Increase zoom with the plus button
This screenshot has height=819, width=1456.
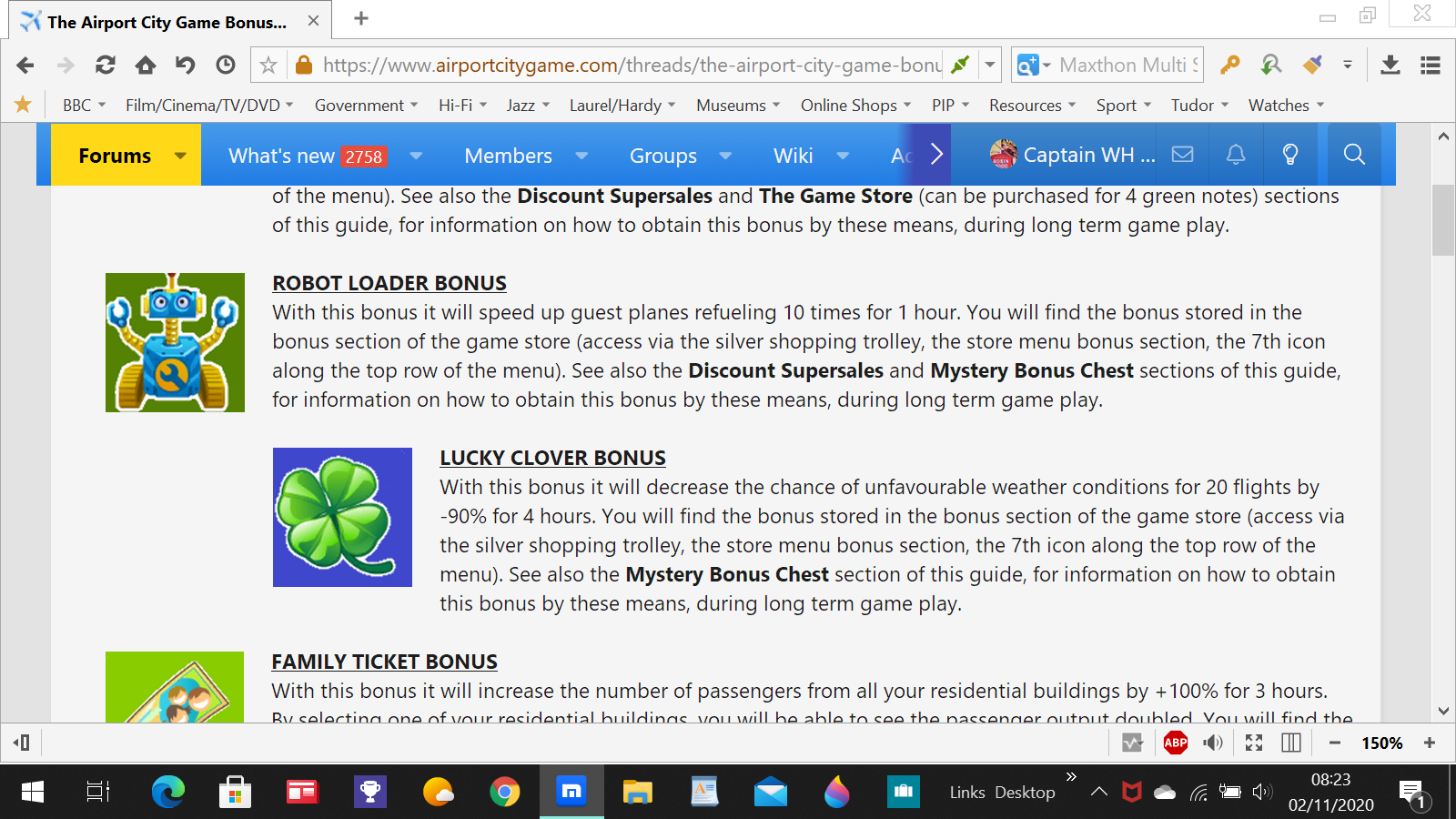coord(1430,743)
